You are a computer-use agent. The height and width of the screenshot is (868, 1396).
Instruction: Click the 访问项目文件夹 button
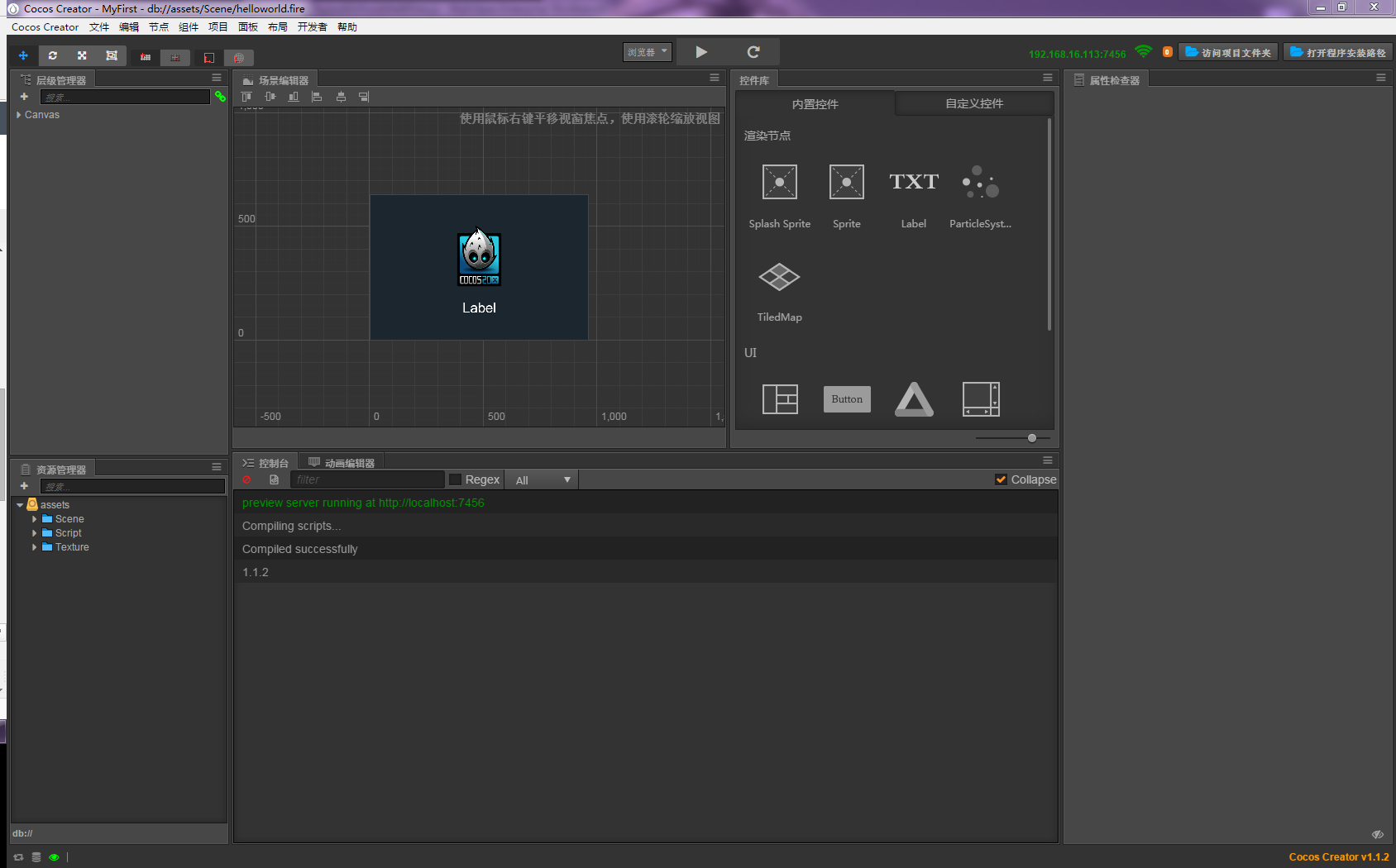[1228, 52]
